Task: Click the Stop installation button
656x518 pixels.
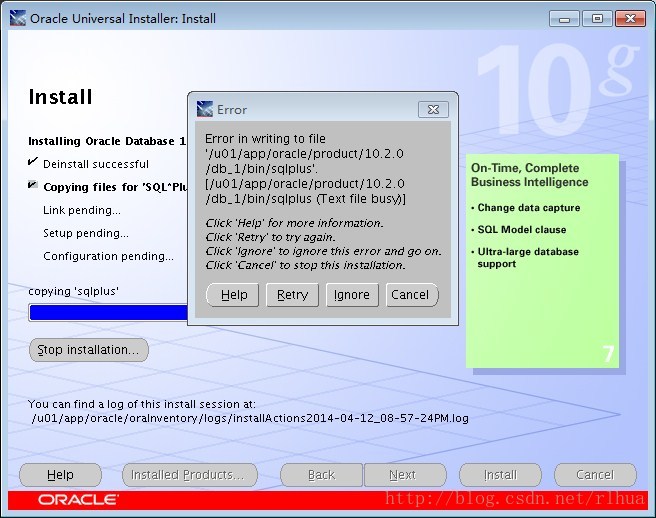Action: 89,350
